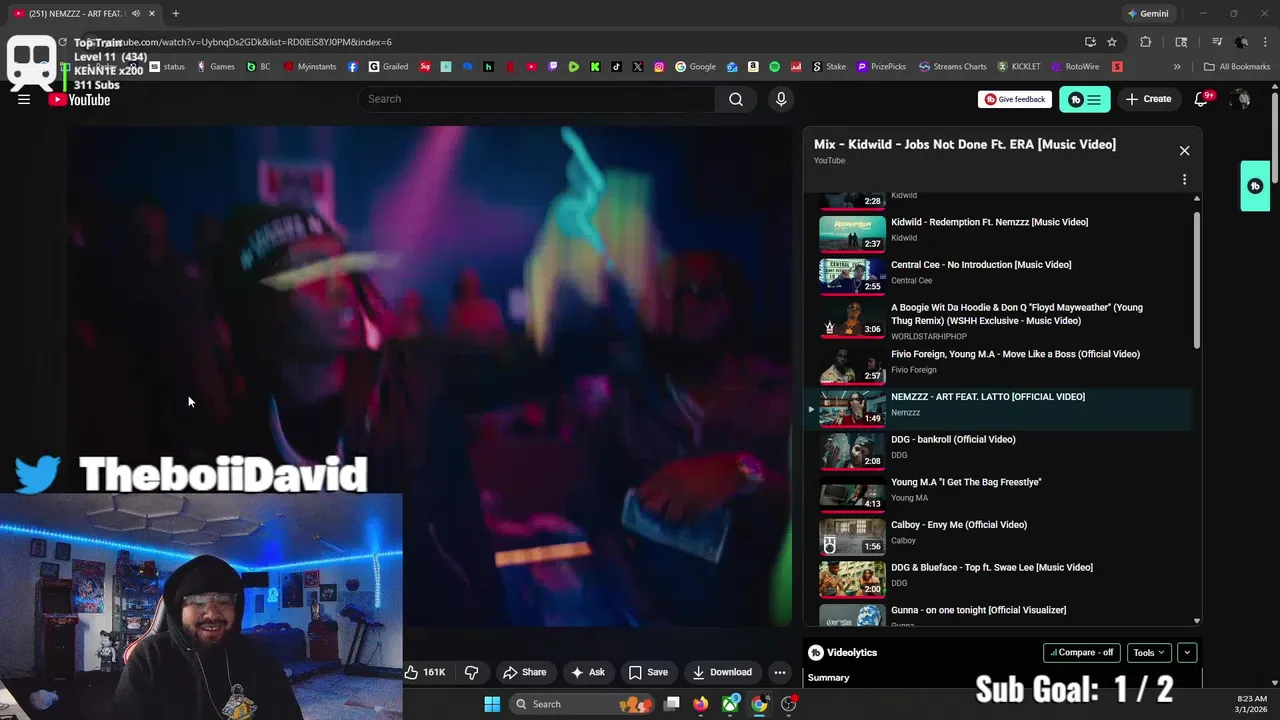Image resolution: width=1280 pixels, height=720 pixels.
Task: Open Task View on the taskbar
Action: pos(672,704)
